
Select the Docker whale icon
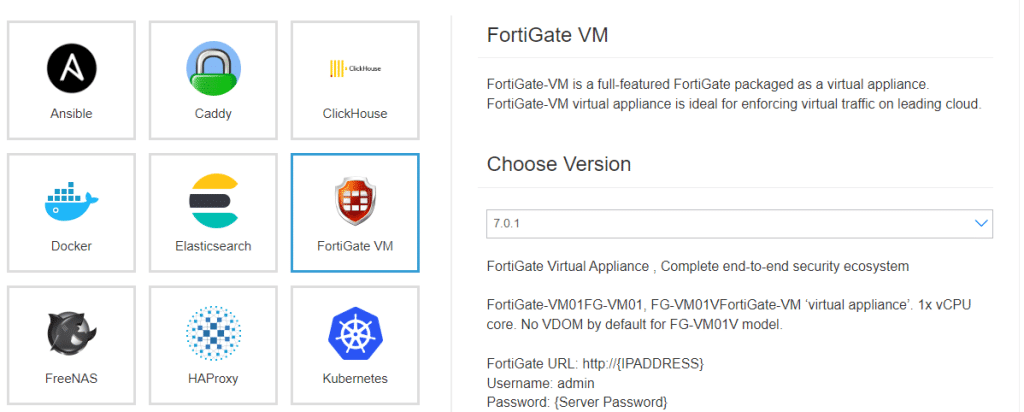tap(71, 201)
